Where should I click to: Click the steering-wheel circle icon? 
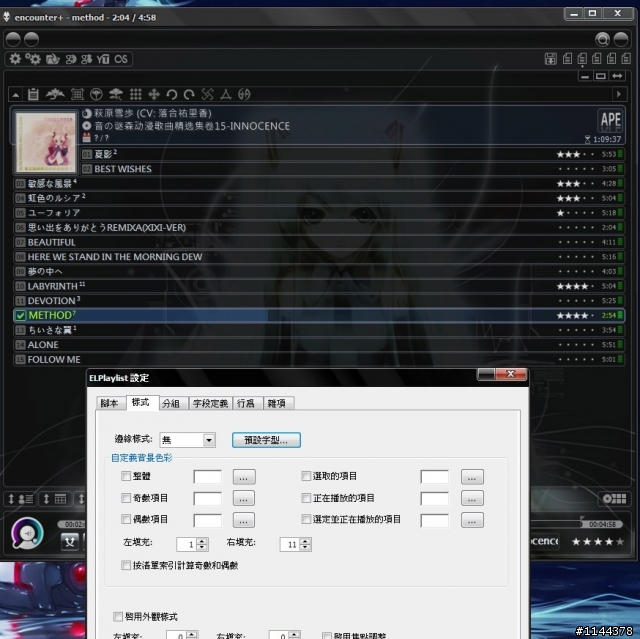click(x=96, y=94)
